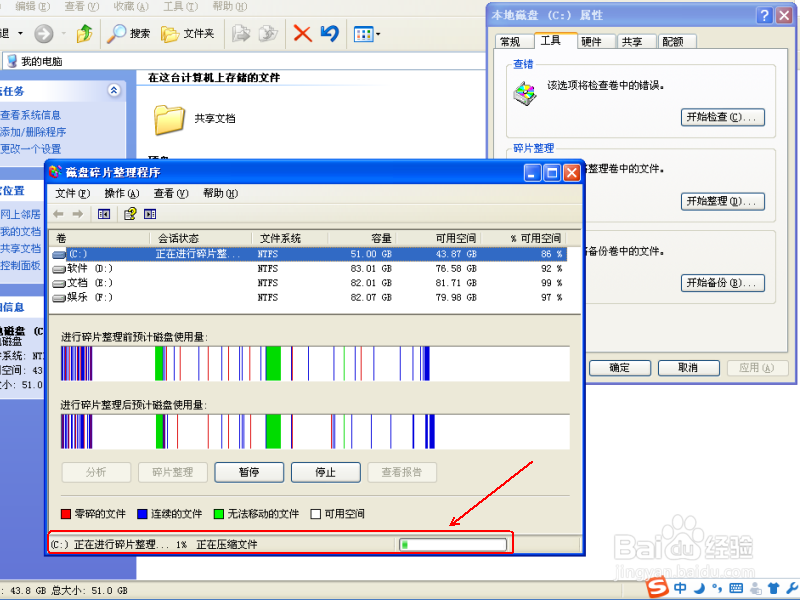The image size is (800, 600).
Task: Click the red 零碎的文件 legend swatch
Action: point(66,514)
